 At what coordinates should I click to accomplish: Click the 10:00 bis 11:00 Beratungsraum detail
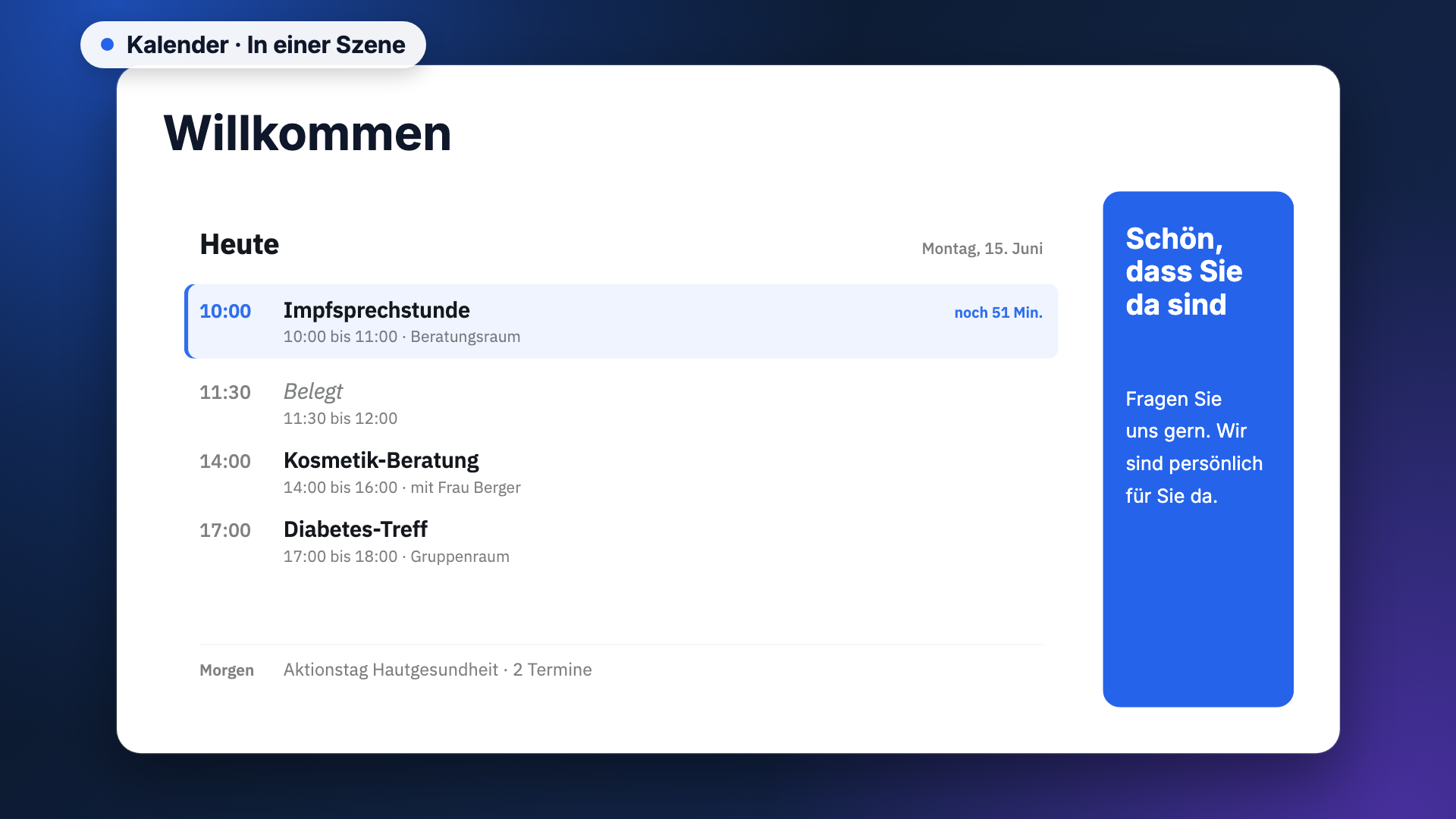[402, 337]
